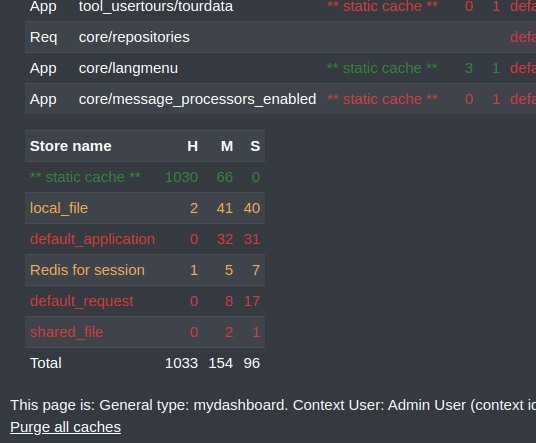Select the local_file store row

click(x=145, y=208)
